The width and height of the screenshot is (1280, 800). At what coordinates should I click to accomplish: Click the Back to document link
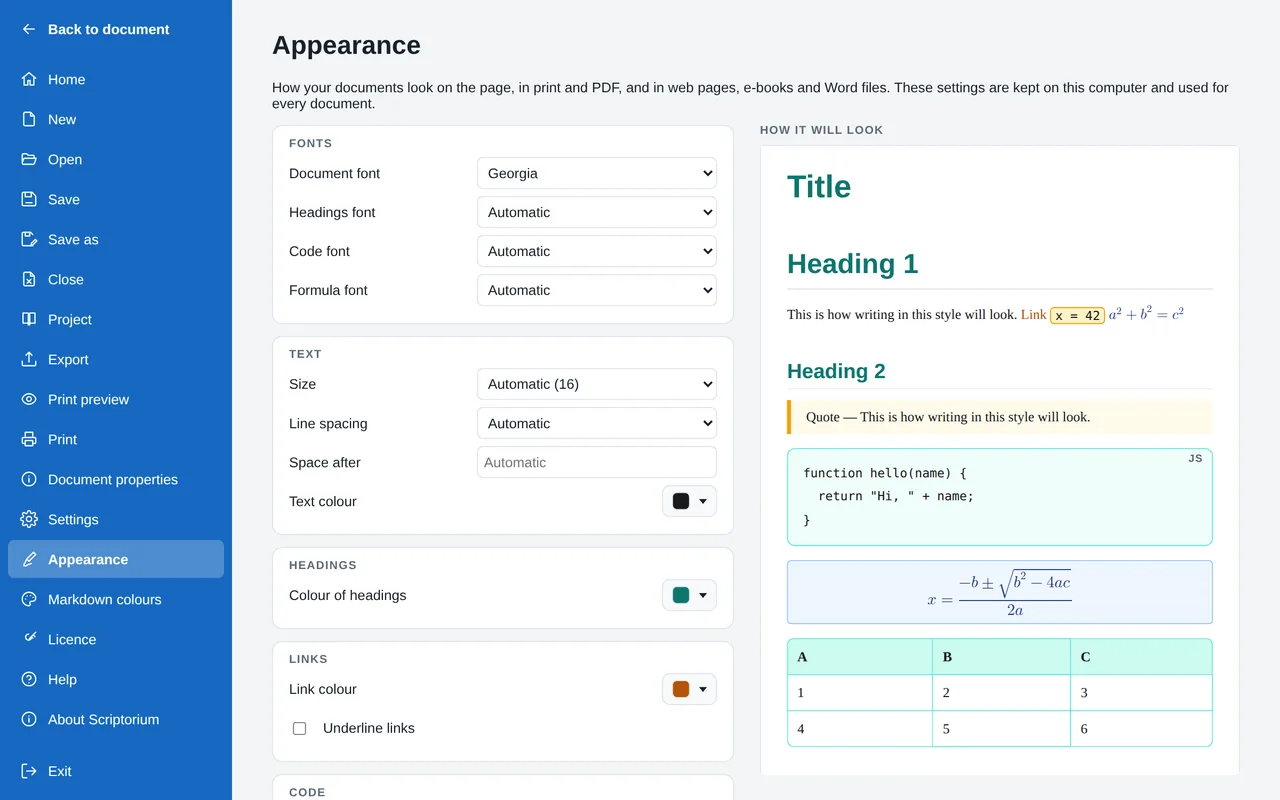[x=116, y=29]
